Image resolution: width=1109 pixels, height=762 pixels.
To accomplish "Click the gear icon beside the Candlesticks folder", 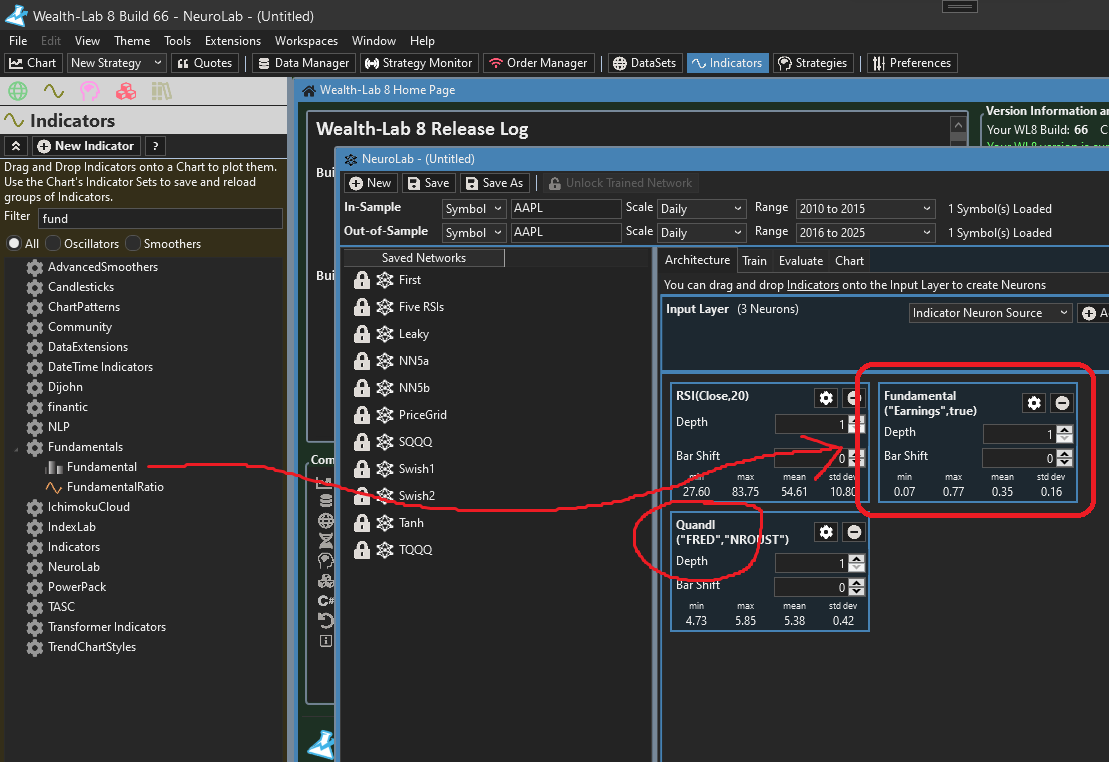I will pyautogui.click(x=35, y=287).
